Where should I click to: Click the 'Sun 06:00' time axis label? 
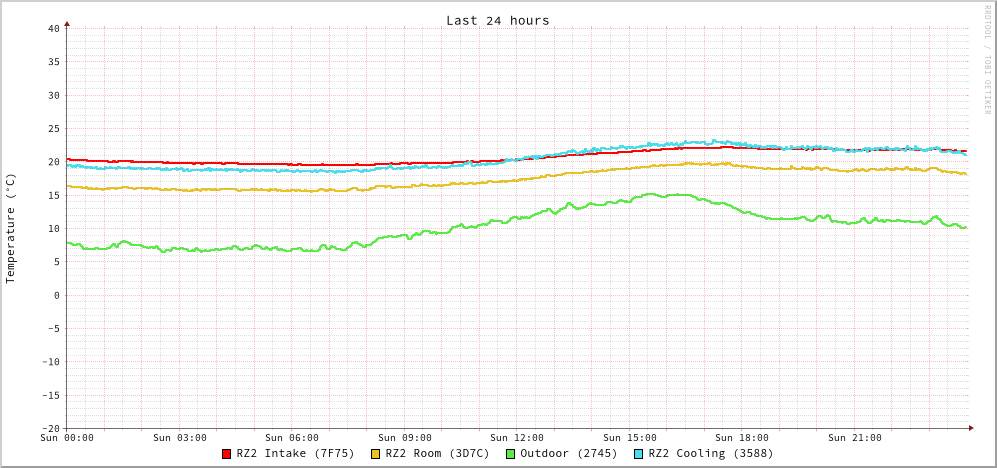[292, 438]
